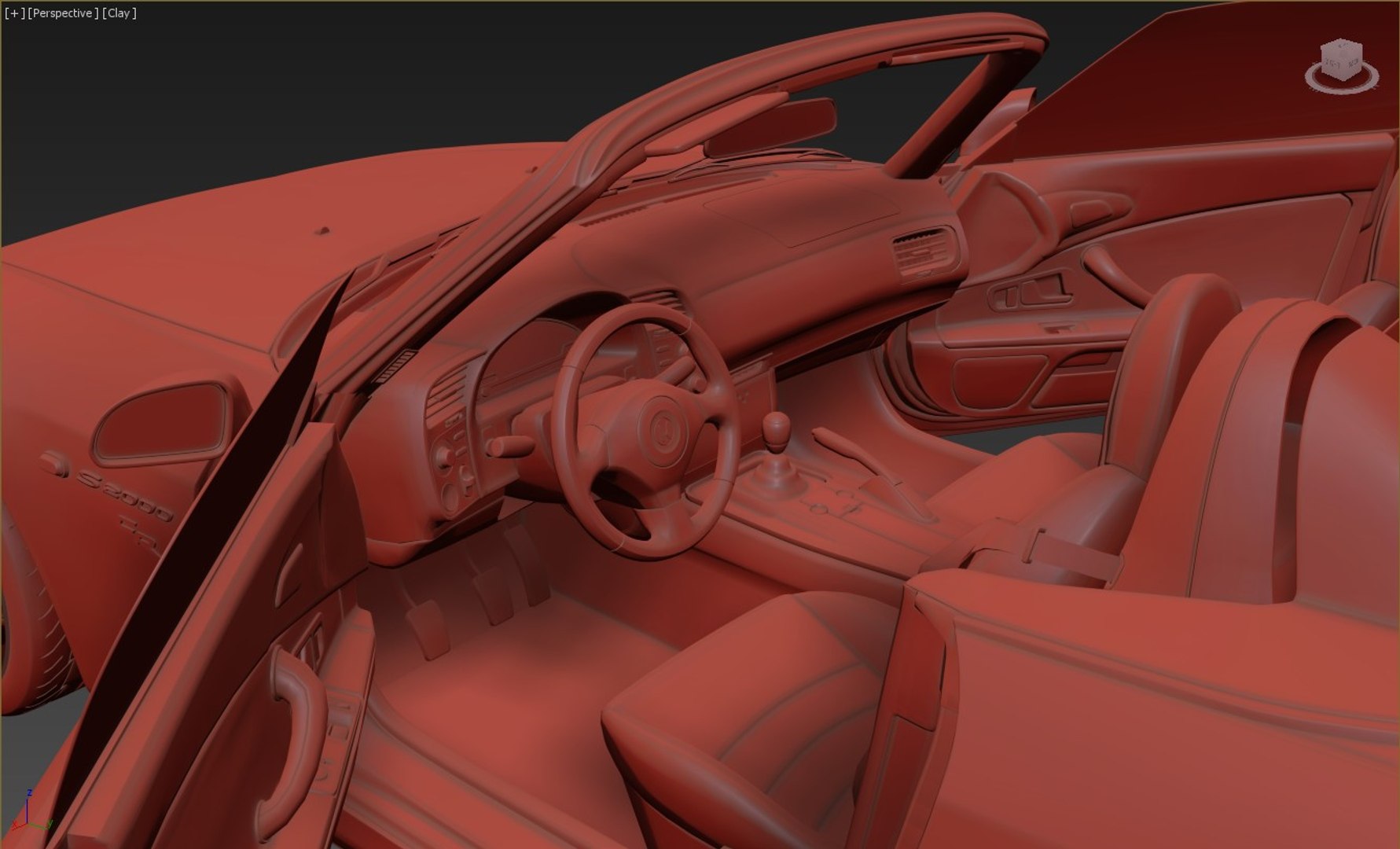Select the steering wheel center horn emblem
1400x849 pixels.
660,428
